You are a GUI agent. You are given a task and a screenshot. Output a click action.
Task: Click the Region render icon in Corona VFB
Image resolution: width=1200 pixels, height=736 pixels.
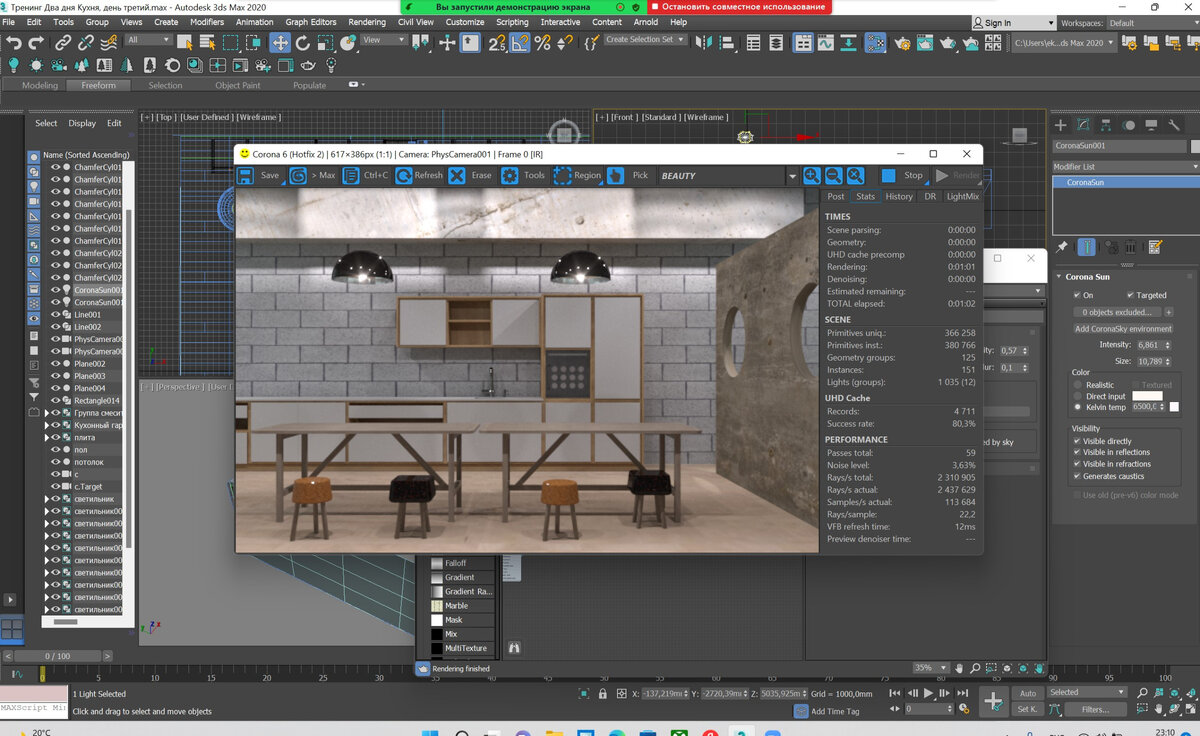tap(563, 175)
